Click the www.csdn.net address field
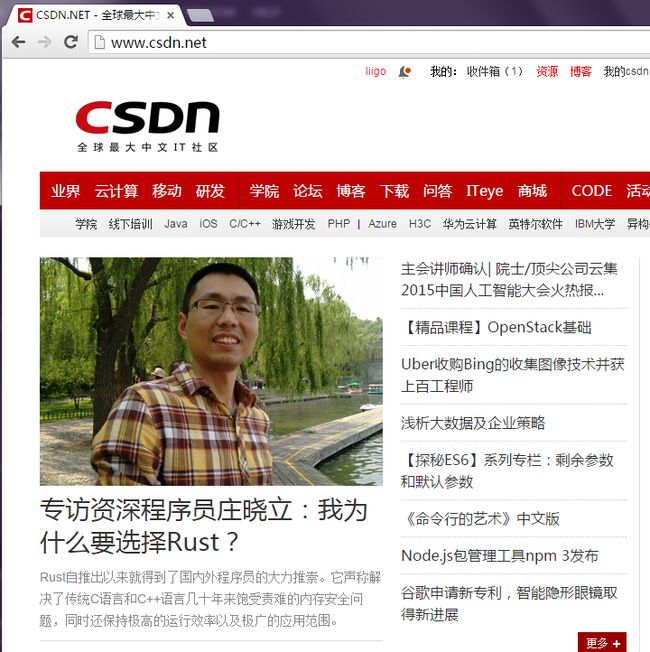The height and width of the screenshot is (652, 650). (370, 42)
